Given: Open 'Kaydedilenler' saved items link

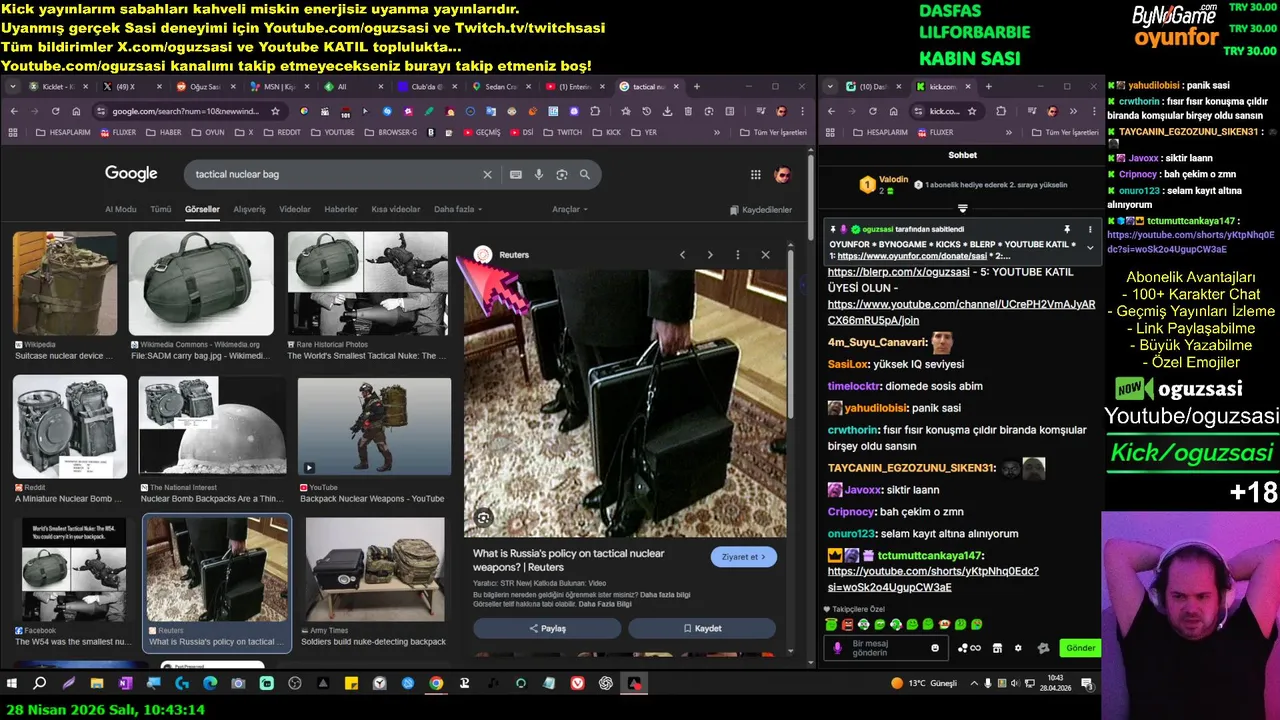Looking at the screenshot, I should [x=761, y=209].
